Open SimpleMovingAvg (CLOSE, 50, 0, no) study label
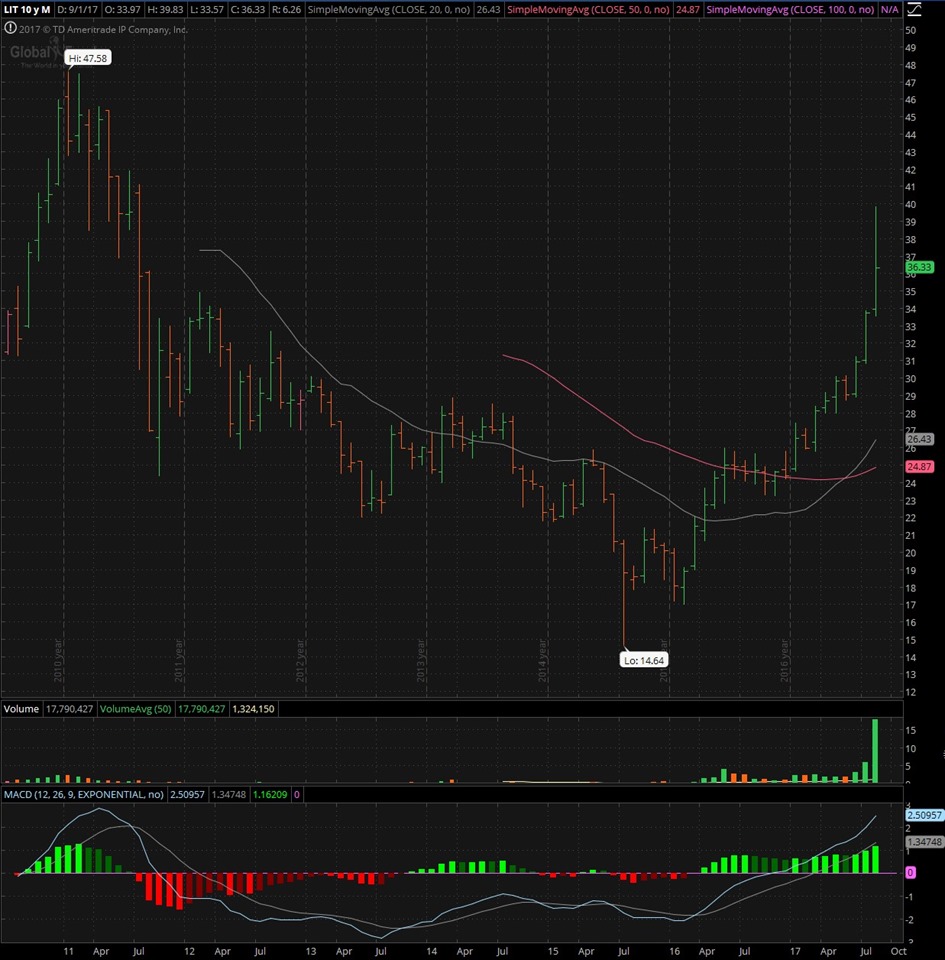Viewport: 945px width, 960px height. click(588, 9)
